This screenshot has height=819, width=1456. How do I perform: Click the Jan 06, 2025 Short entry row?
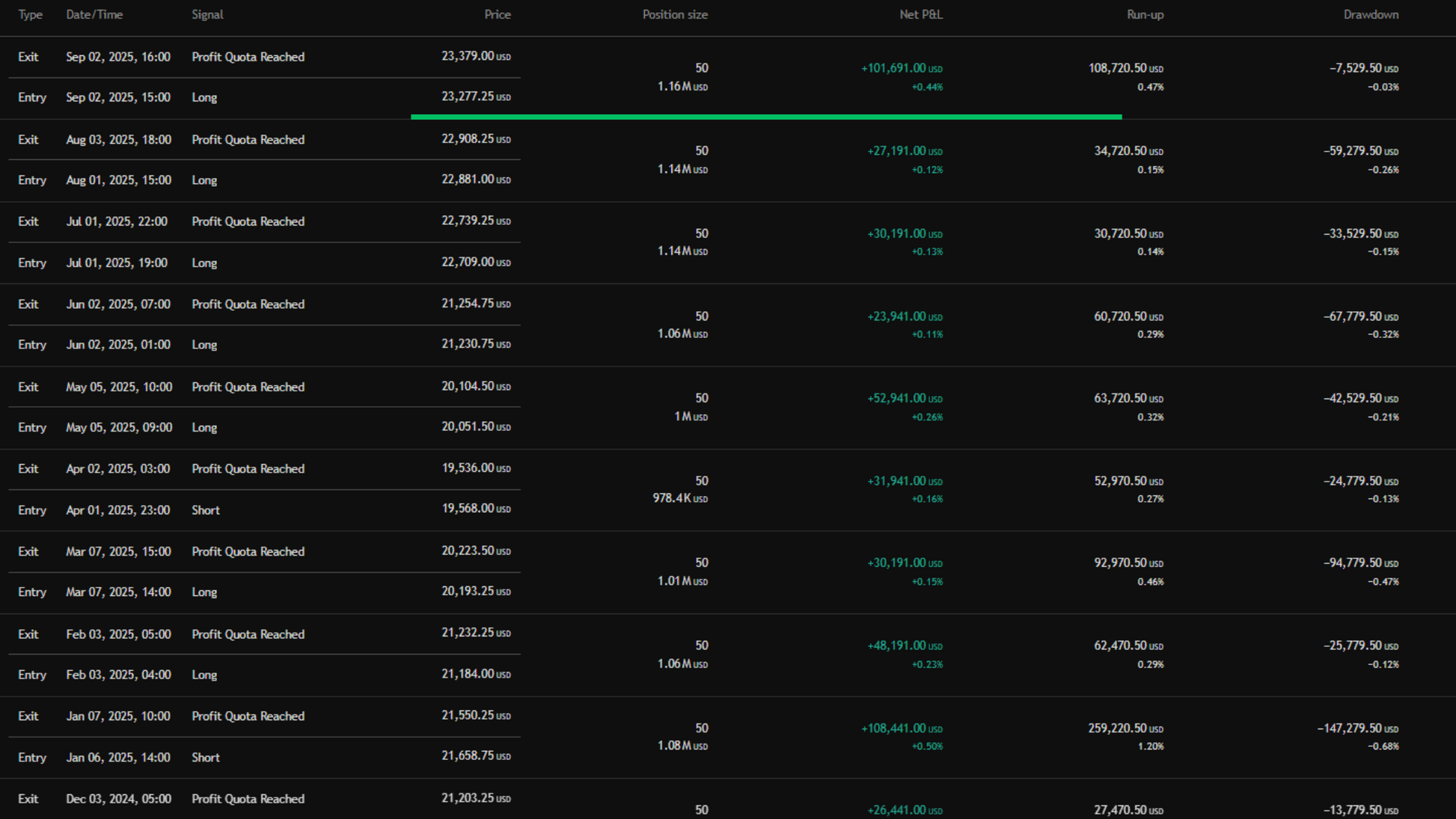pos(118,758)
